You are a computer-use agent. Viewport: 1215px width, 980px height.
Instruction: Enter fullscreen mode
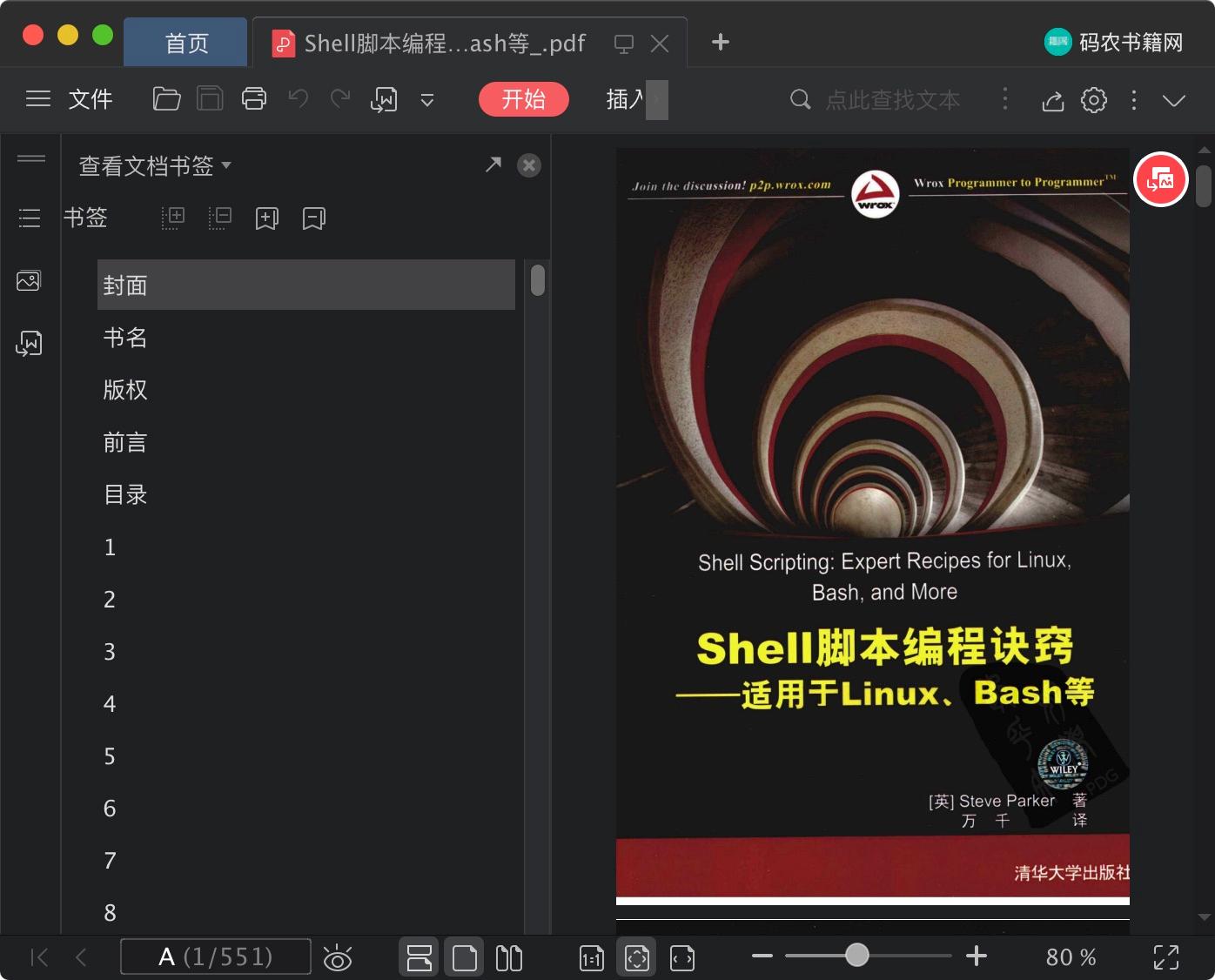coord(1166,957)
